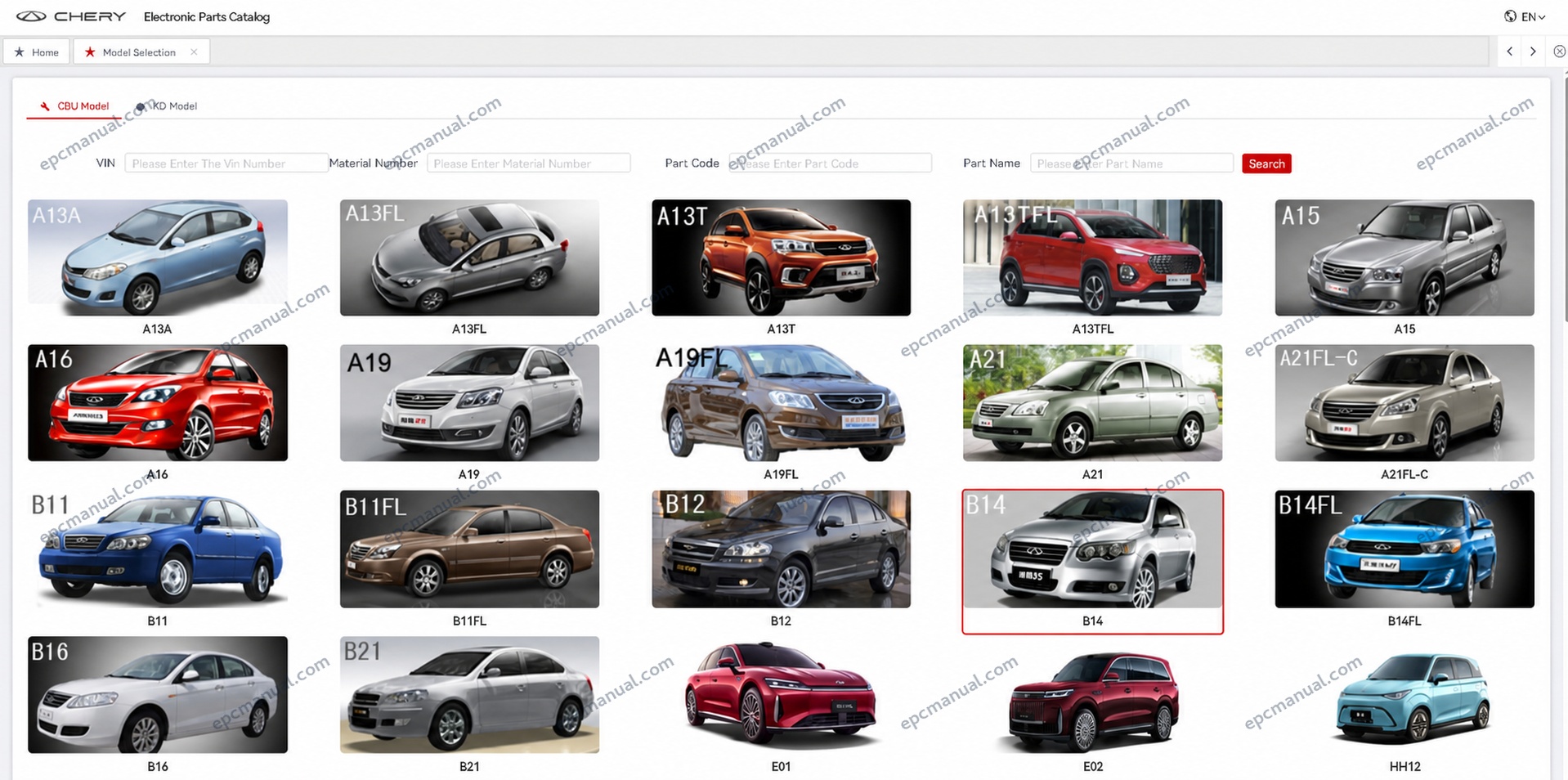Image resolution: width=1568 pixels, height=780 pixels.
Task: Click the star icon on Home tab
Action: [20, 52]
